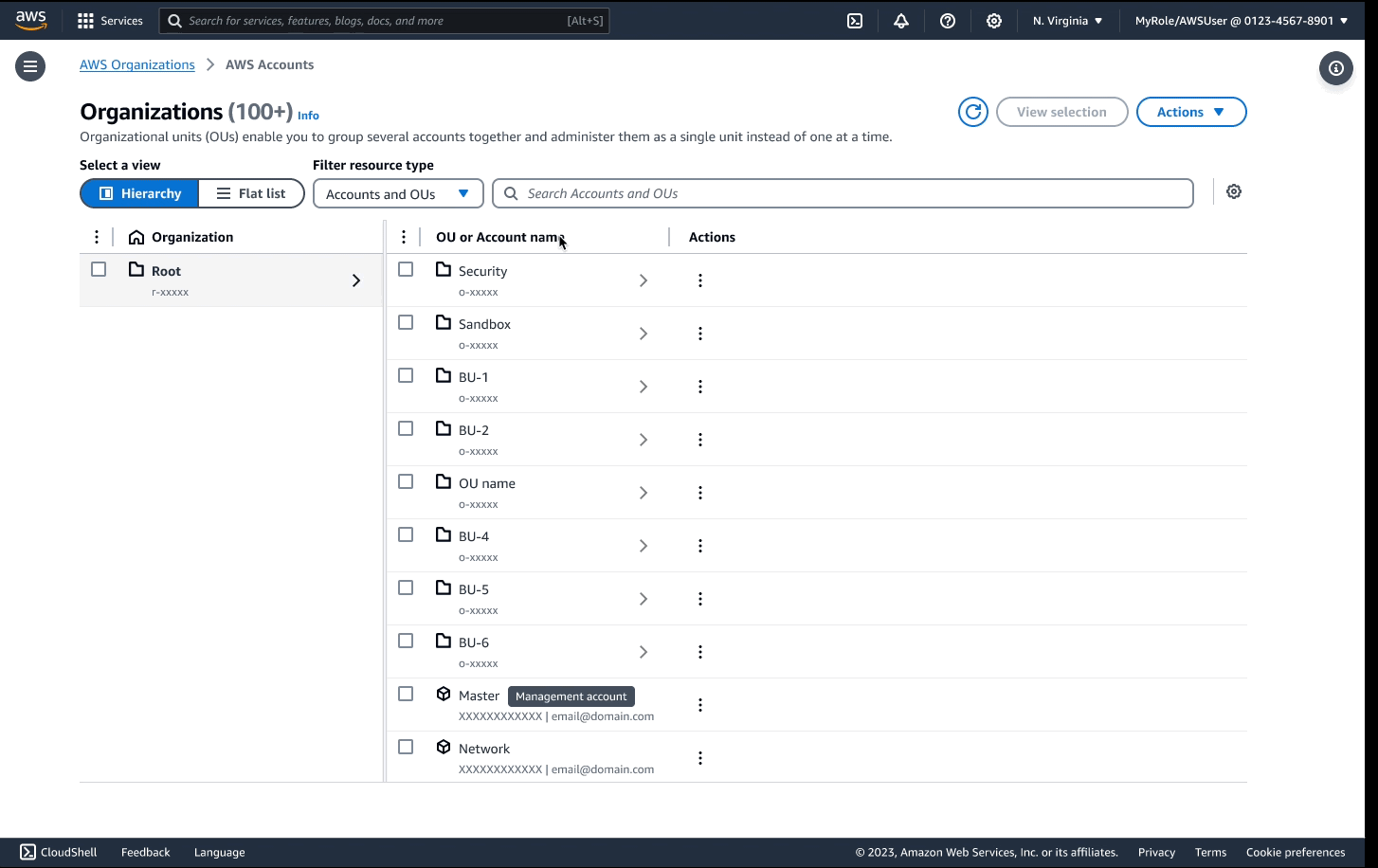Open actions menu for BU-6 row
1378x868 pixels.
click(700, 652)
